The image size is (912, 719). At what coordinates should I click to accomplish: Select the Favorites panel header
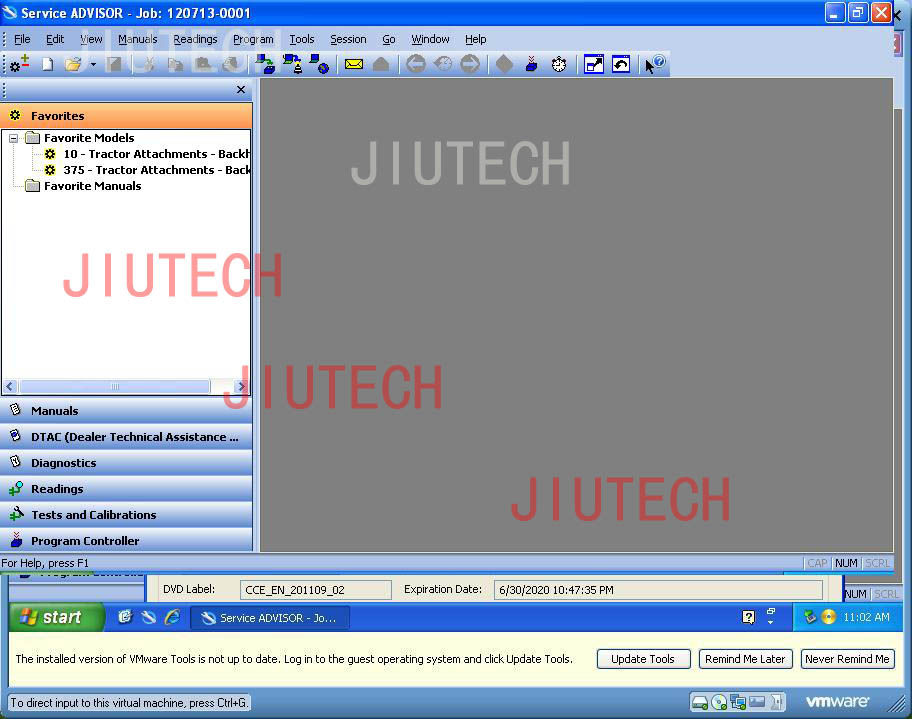tap(126, 116)
